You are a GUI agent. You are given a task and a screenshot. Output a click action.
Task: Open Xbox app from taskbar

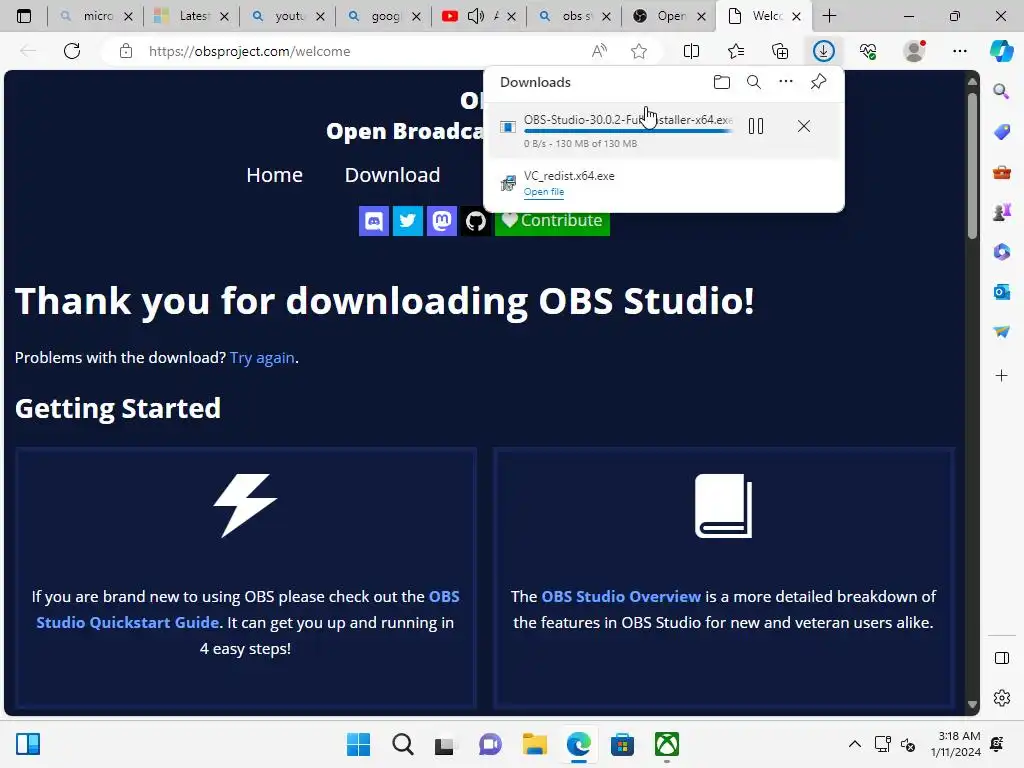pos(667,744)
